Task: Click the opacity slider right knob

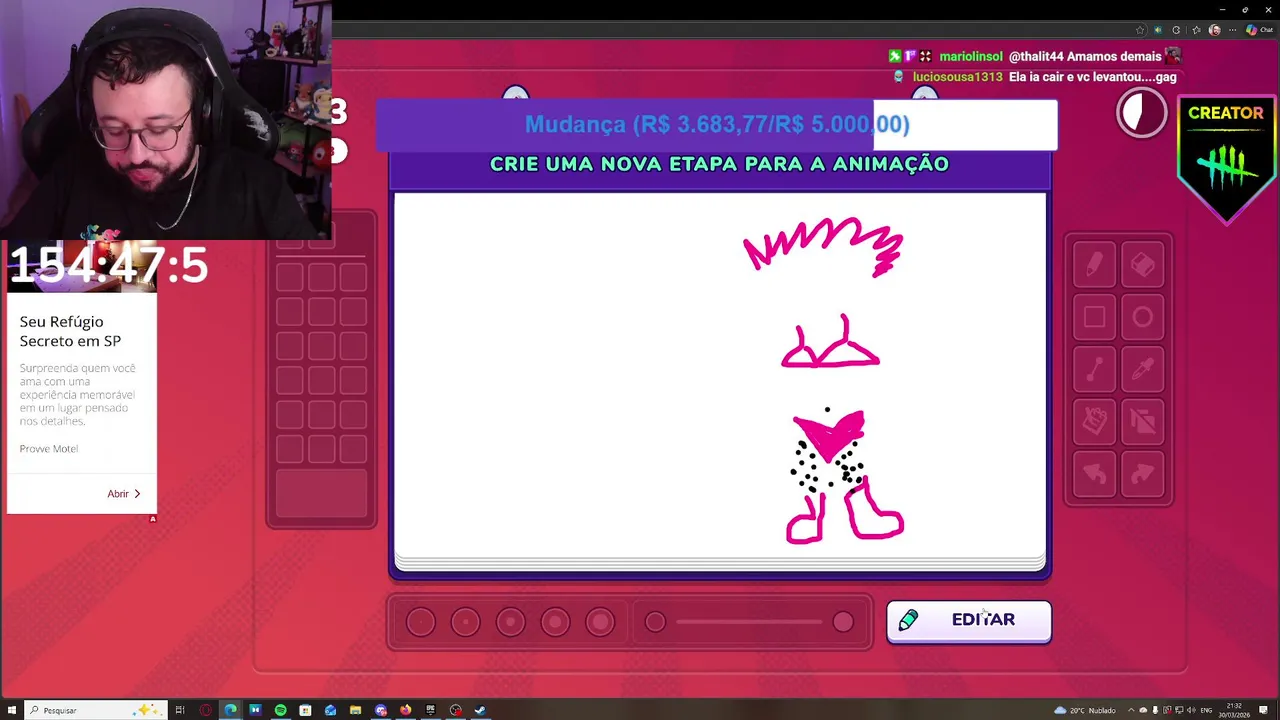Action: pos(843,622)
